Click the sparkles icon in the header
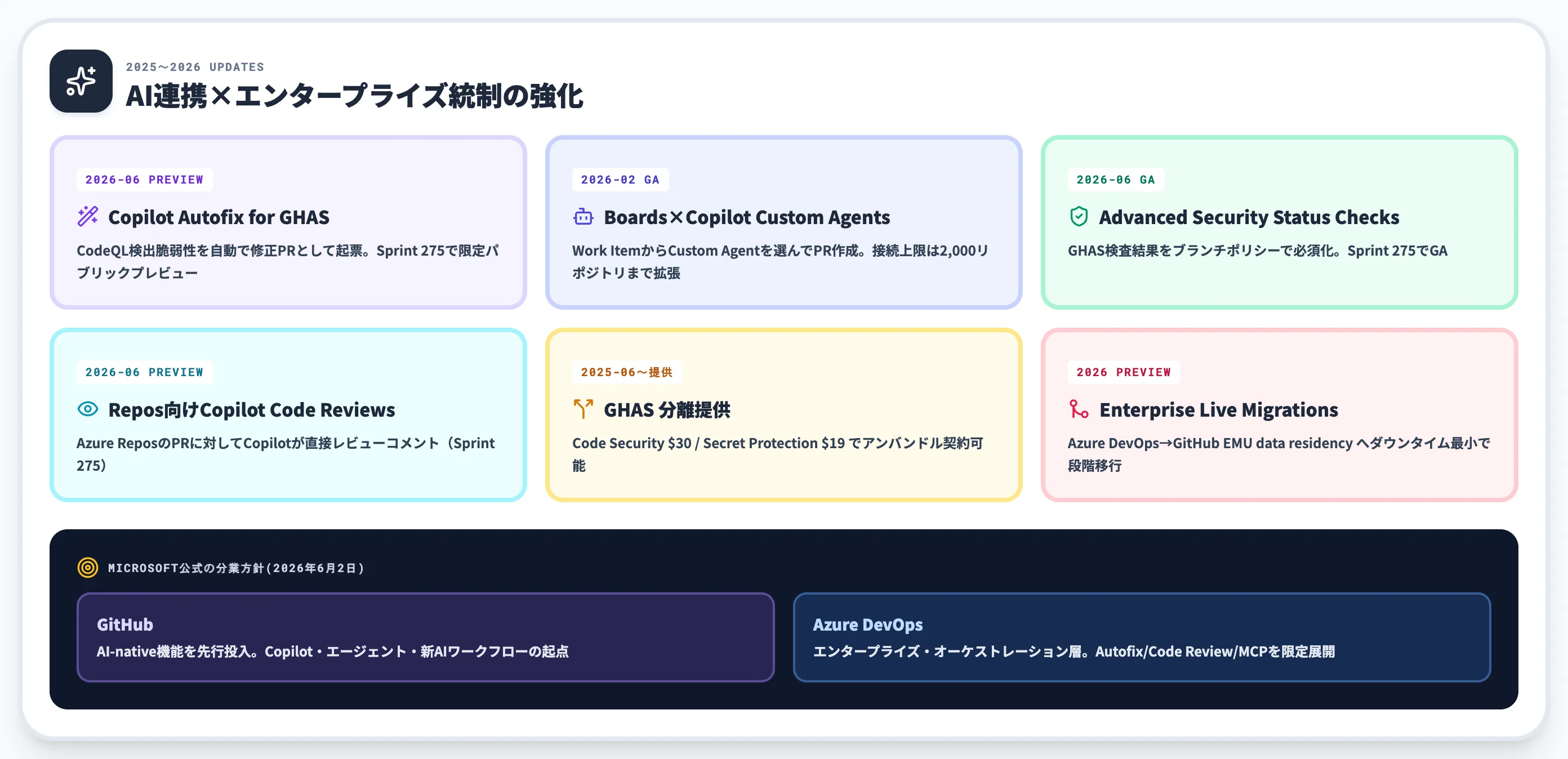The image size is (1568, 759). click(x=81, y=81)
